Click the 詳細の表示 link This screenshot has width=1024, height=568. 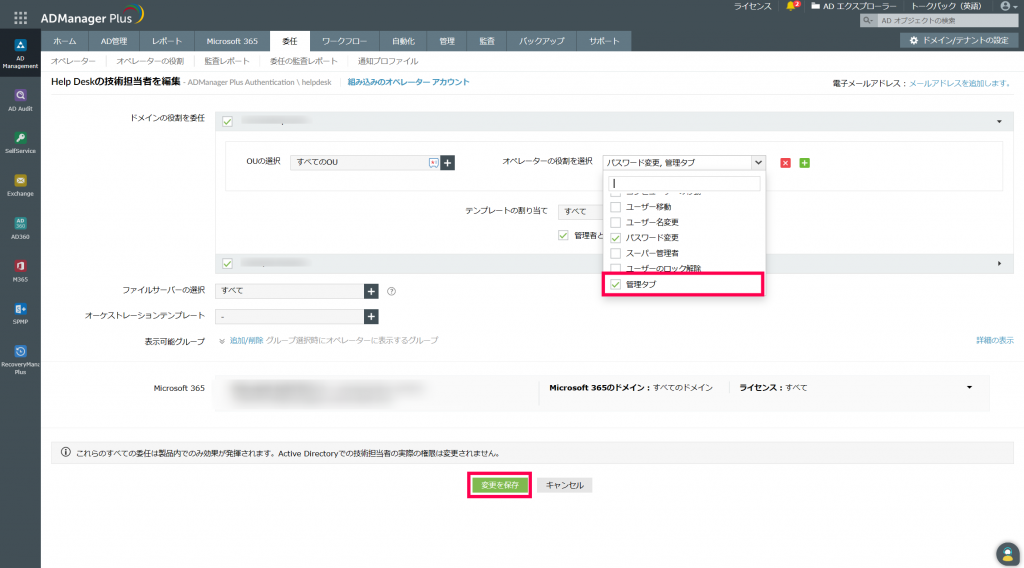tap(995, 341)
